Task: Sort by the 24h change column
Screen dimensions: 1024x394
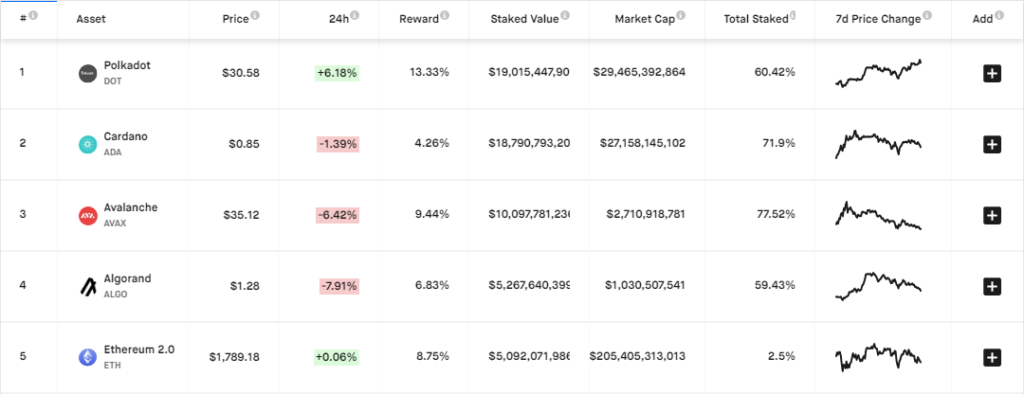Action: pyautogui.click(x=340, y=19)
